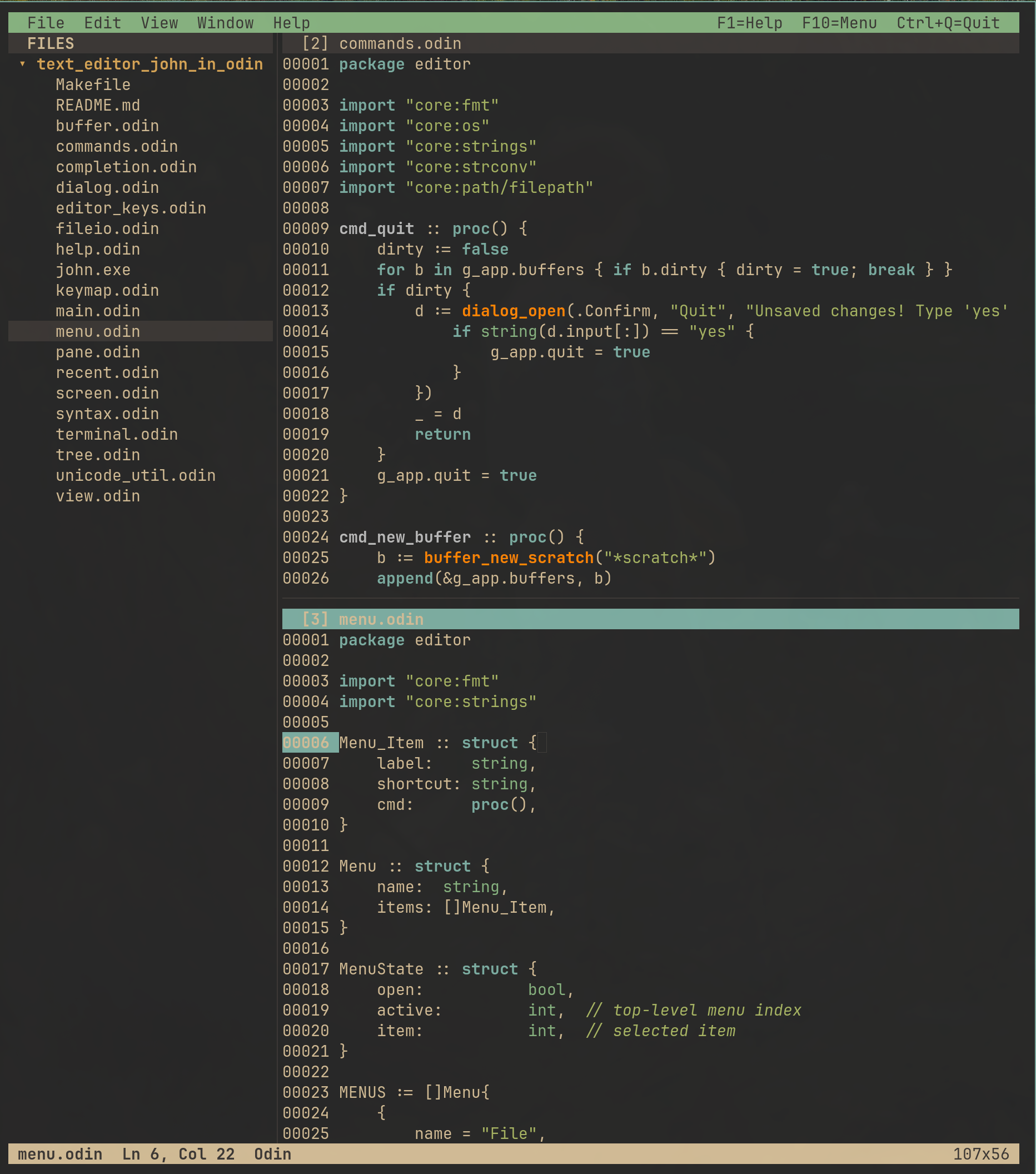Viewport: 1036px width, 1174px height.
Task: Open keymap.odin in the file tree
Action: (x=107, y=291)
